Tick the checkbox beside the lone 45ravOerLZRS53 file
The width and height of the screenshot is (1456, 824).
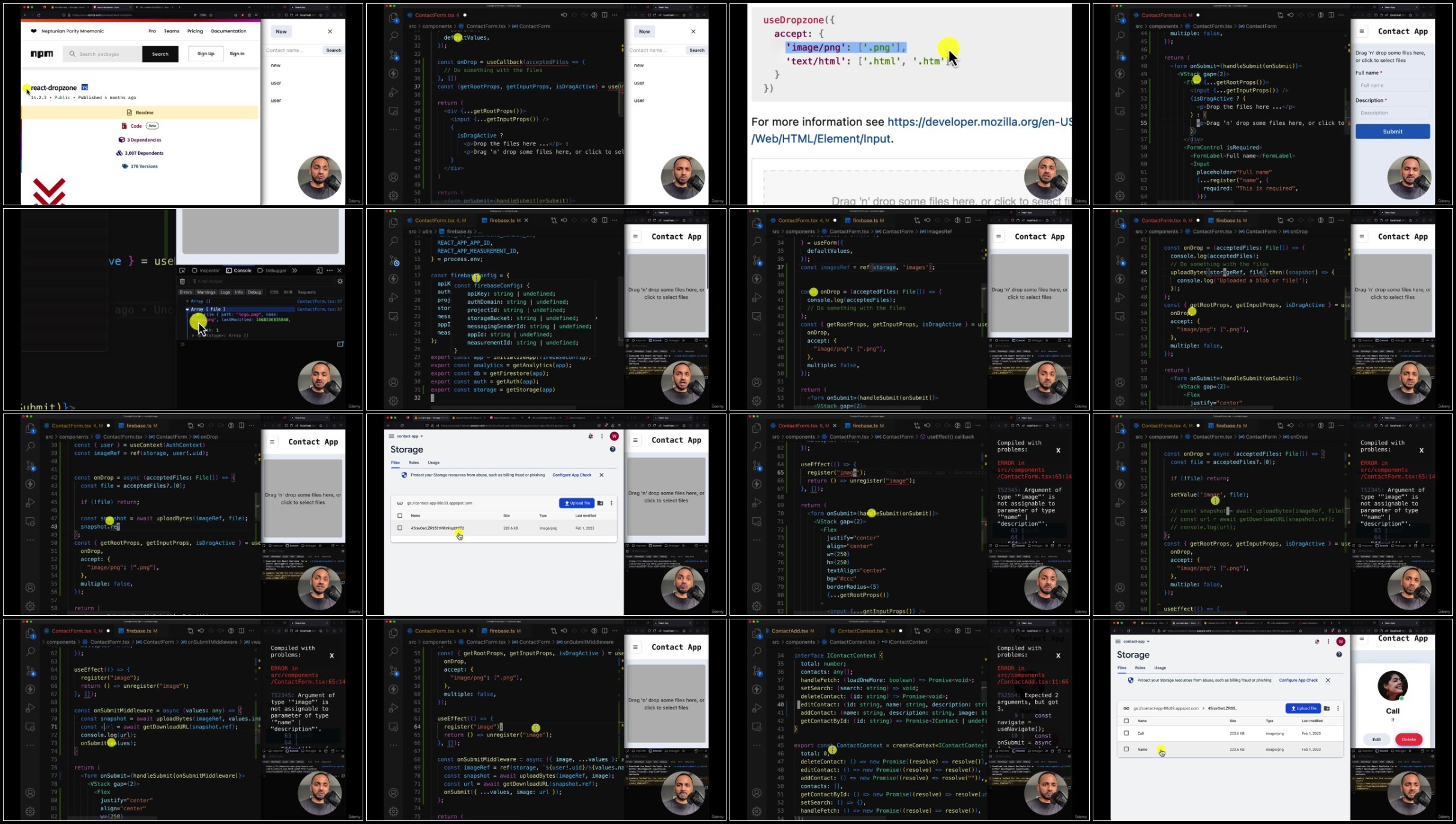400,528
